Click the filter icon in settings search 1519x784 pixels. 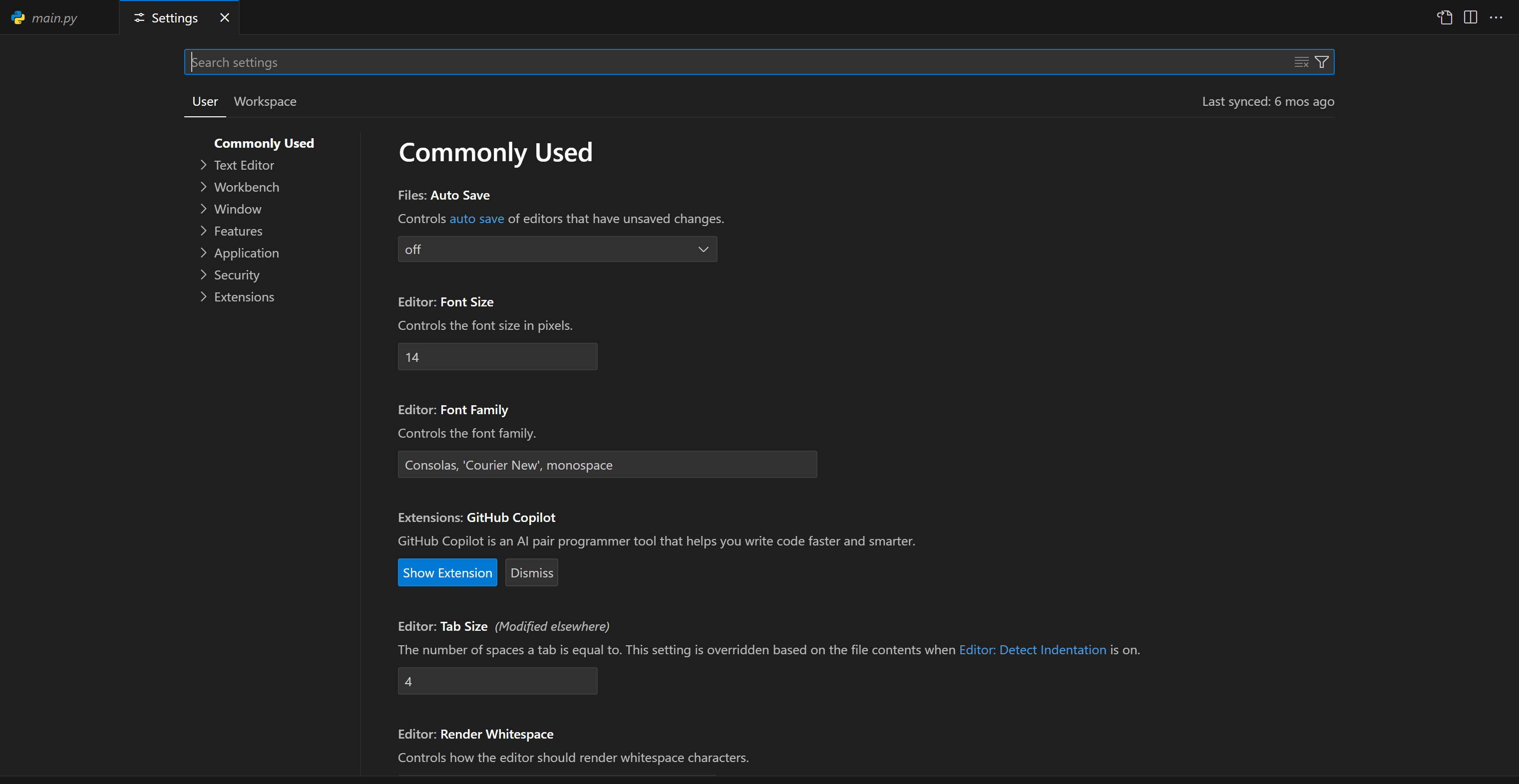coord(1321,61)
